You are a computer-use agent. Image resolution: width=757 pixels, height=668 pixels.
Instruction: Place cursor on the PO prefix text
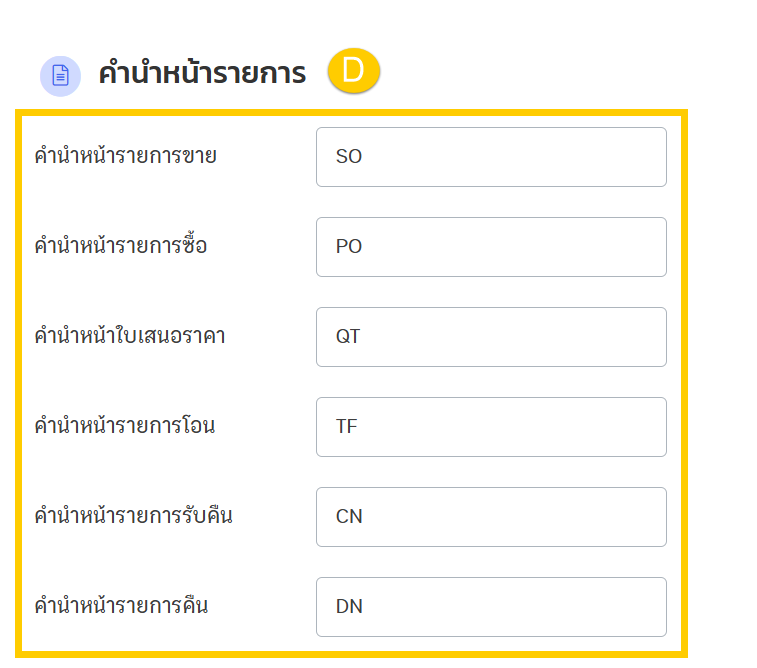pos(349,247)
